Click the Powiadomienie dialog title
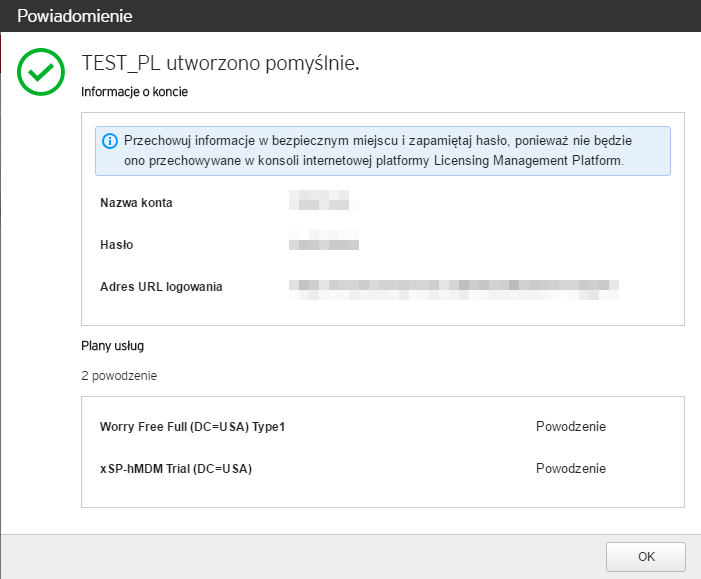This screenshot has height=579, width=701. click(x=74, y=16)
